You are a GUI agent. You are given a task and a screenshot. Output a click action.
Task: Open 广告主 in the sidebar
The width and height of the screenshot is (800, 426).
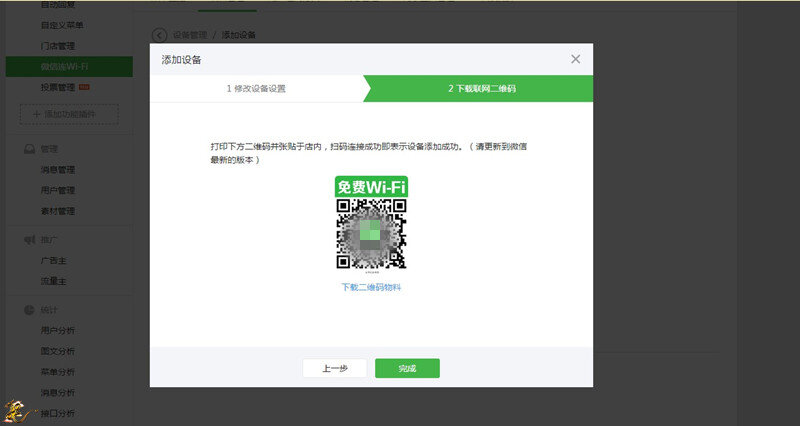point(54,261)
